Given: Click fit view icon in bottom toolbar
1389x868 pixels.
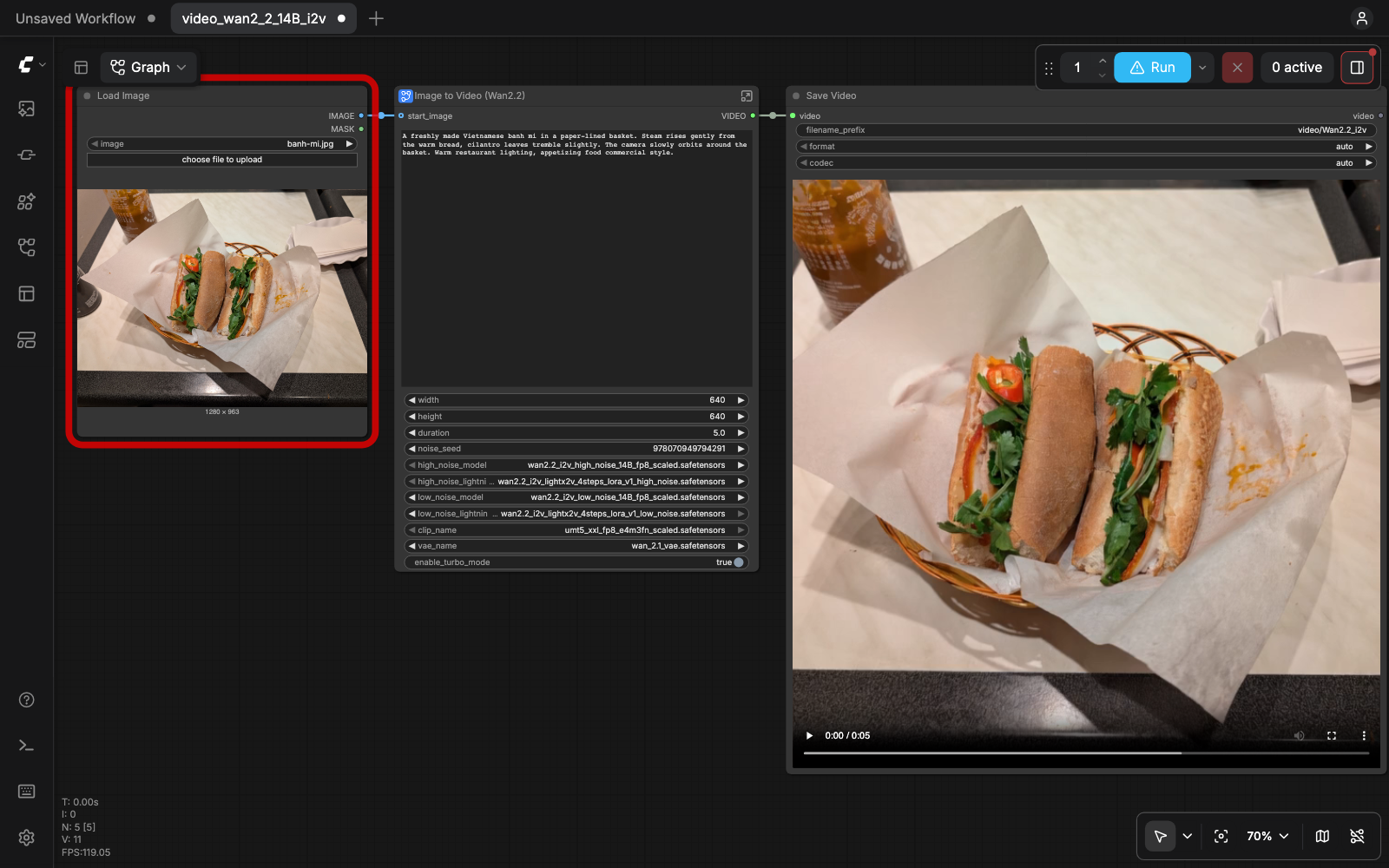Looking at the screenshot, I should pyautogui.click(x=1221, y=836).
